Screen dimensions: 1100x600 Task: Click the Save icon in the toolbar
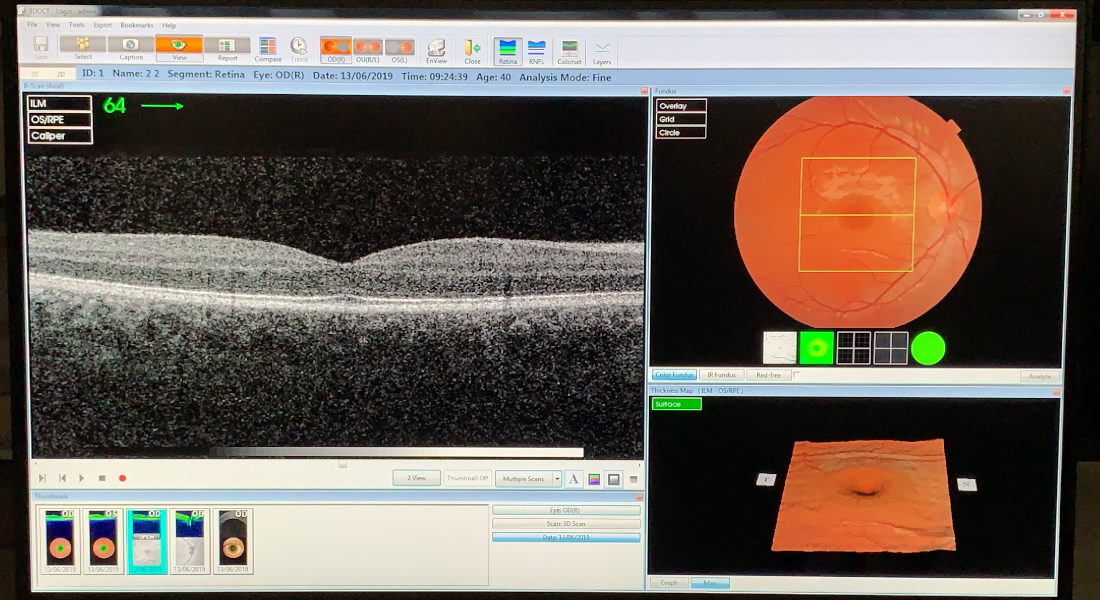pyautogui.click(x=41, y=46)
